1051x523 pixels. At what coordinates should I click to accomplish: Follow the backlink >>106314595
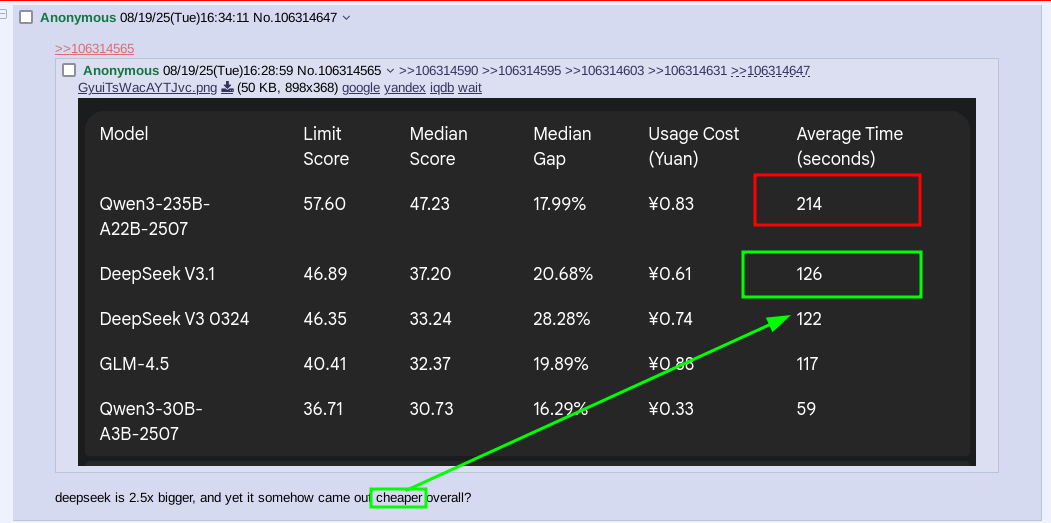[x=521, y=70]
